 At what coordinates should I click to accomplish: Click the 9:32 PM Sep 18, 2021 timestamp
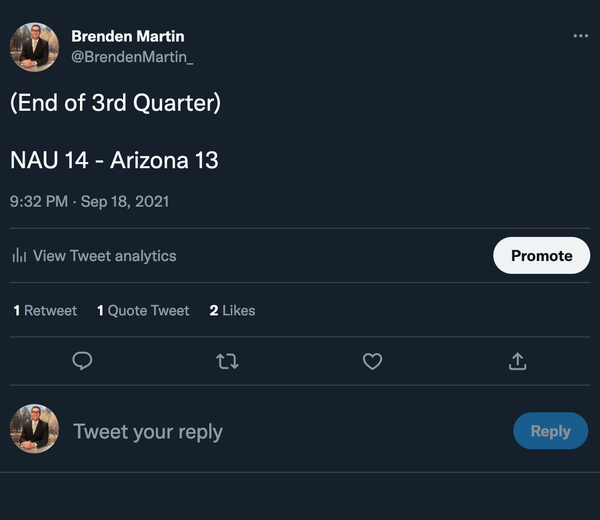coord(90,201)
